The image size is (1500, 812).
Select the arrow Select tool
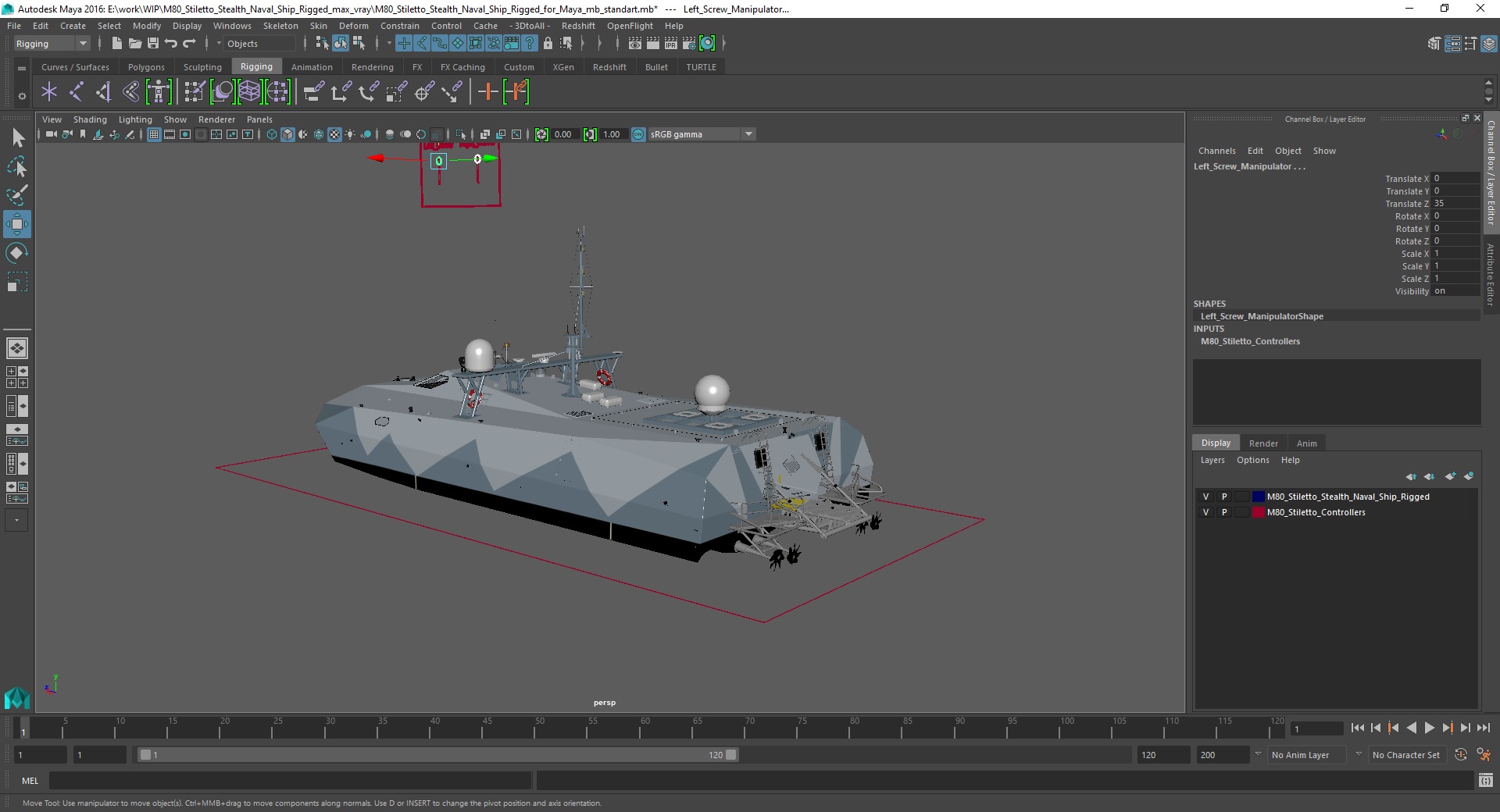coord(17,138)
